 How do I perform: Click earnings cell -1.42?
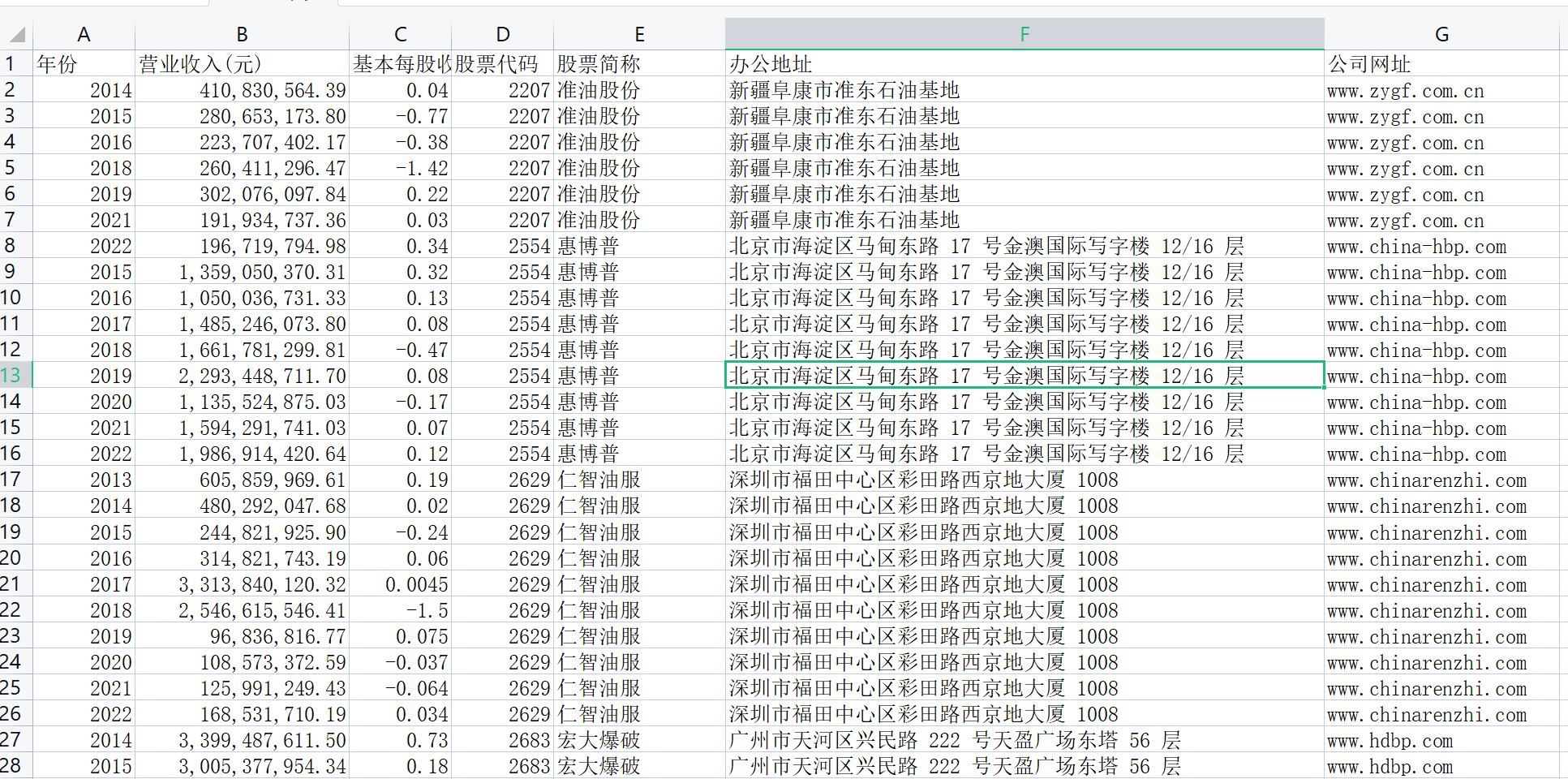[x=400, y=168]
